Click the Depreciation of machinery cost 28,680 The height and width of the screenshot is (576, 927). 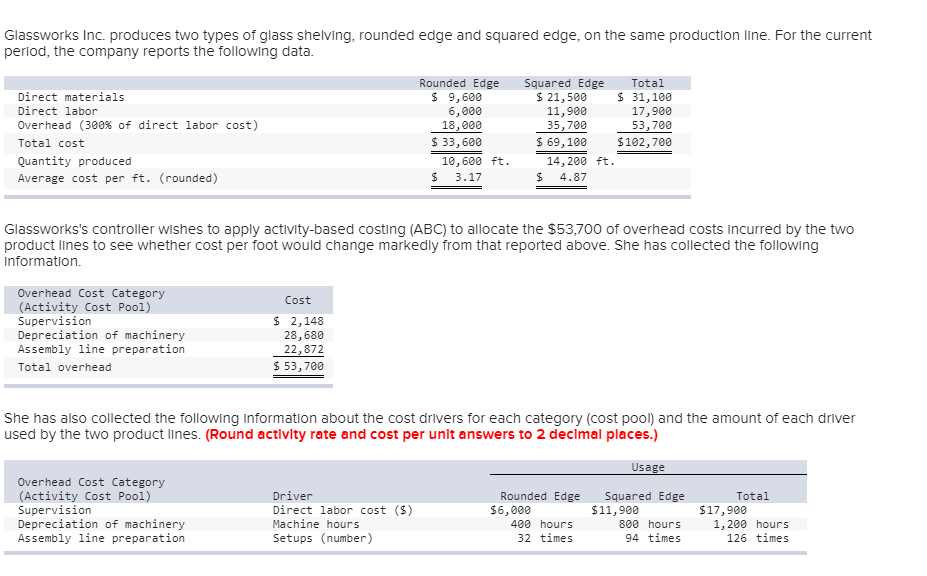pos(304,335)
